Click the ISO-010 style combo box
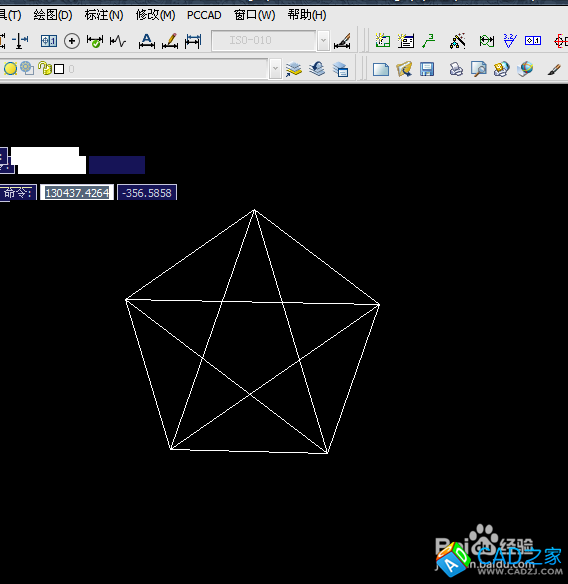Screen dimensions: 568x584 click(x=264, y=40)
